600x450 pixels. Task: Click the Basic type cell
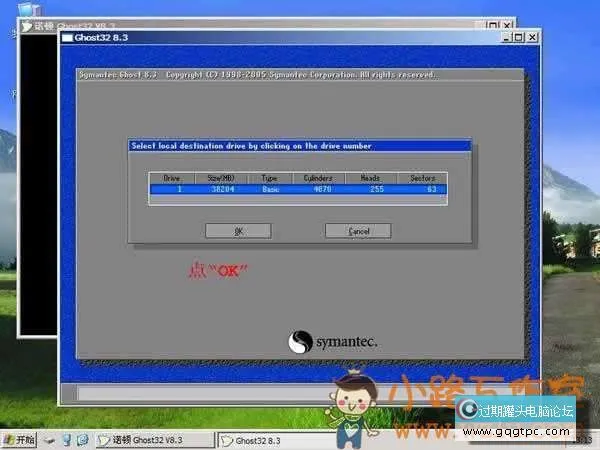(x=271, y=189)
